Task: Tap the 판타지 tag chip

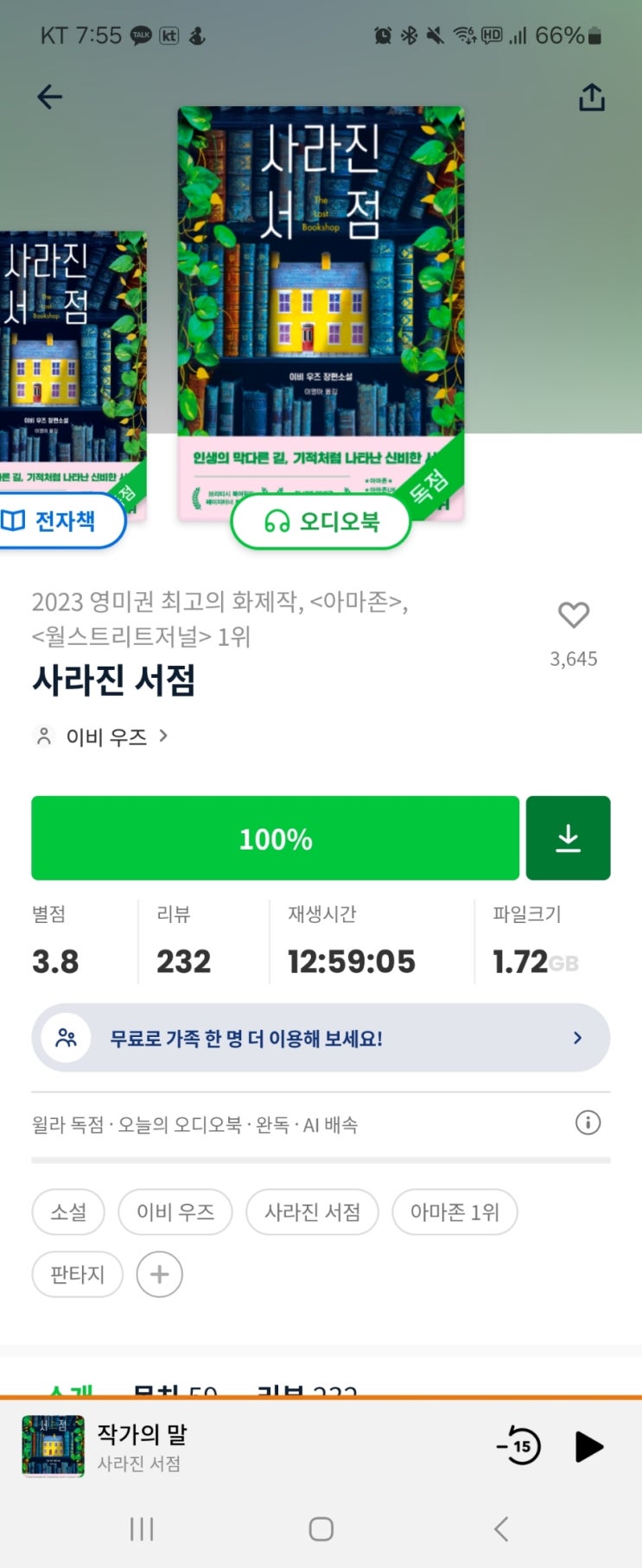Action: click(77, 1274)
